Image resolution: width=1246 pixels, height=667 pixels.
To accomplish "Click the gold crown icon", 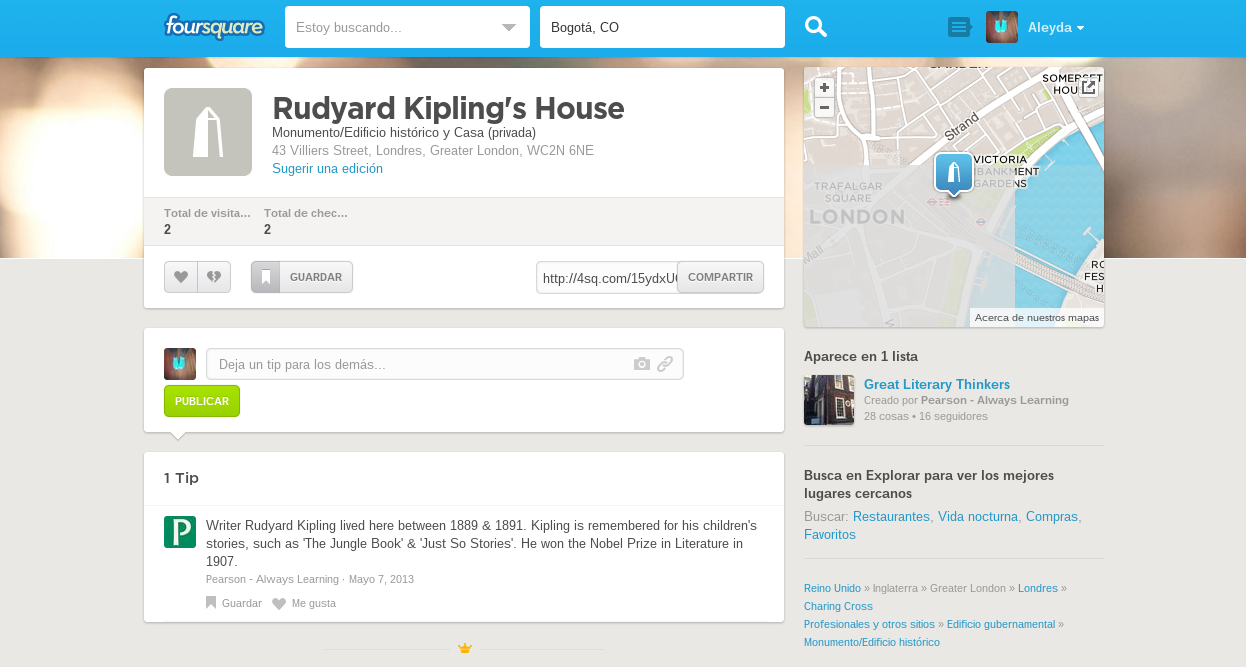I will tap(464, 648).
